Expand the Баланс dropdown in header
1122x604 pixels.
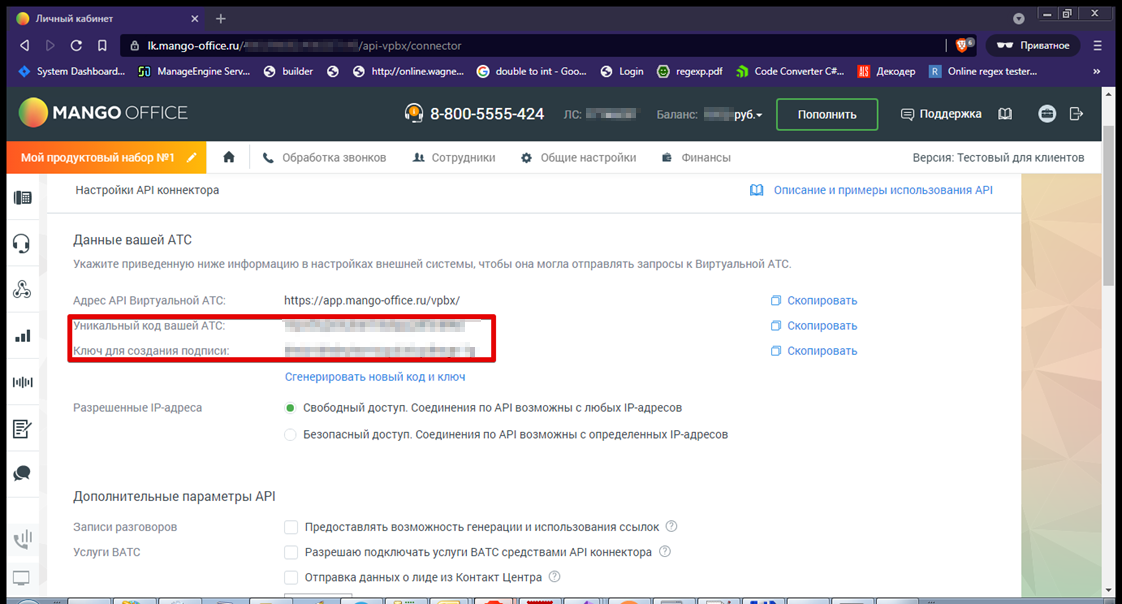click(x=758, y=115)
